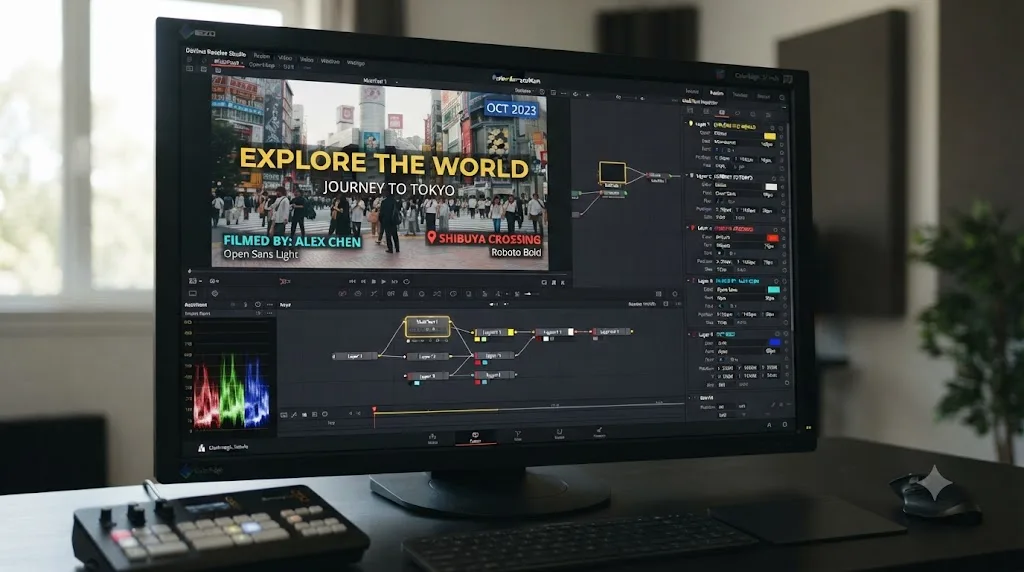The width and height of the screenshot is (1024, 572).
Task: Click the home icon at bottom-left status bar
Action: [x=201, y=447]
